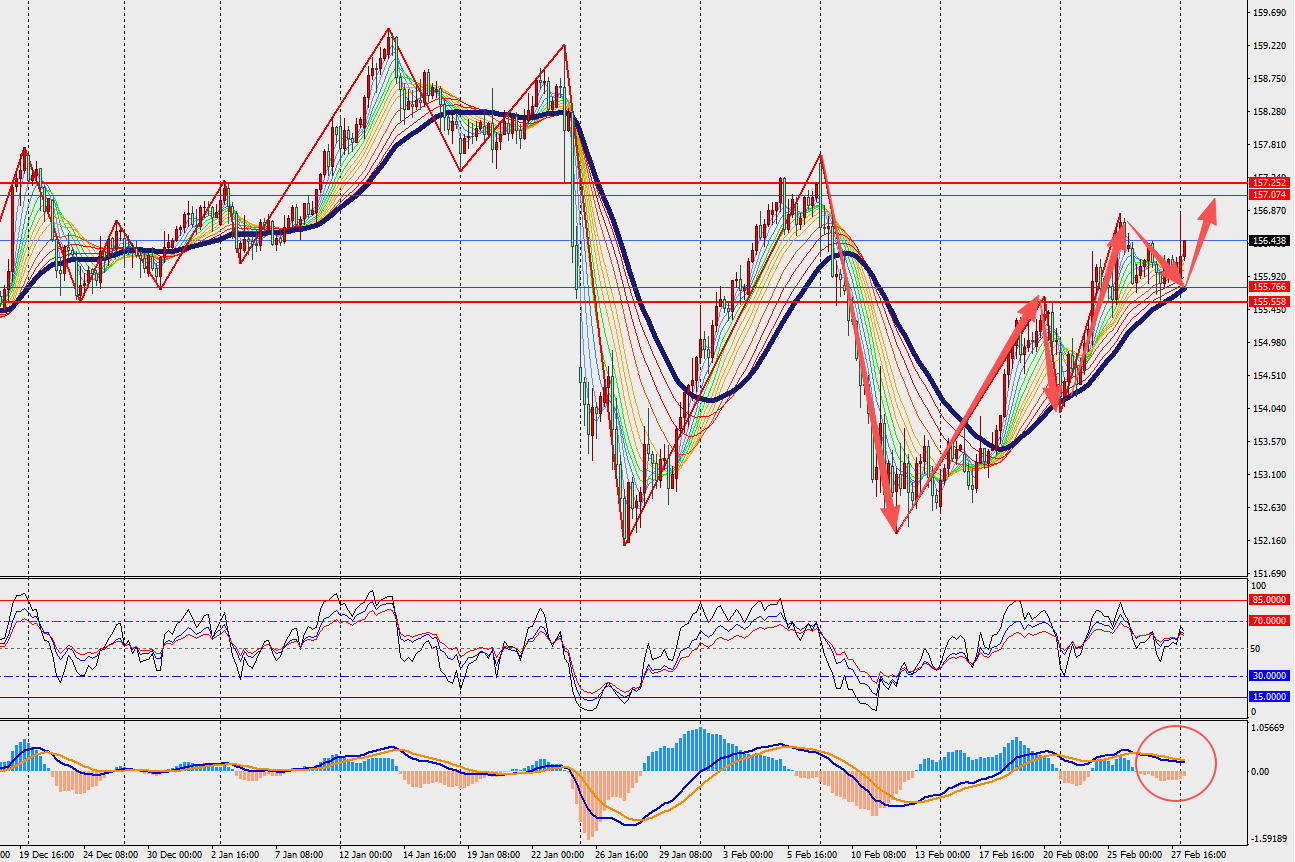The height and width of the screenshot is (862, 1295).
Task: Click the 159.690 top price scale value
Action: click(x=1269, y=13)
